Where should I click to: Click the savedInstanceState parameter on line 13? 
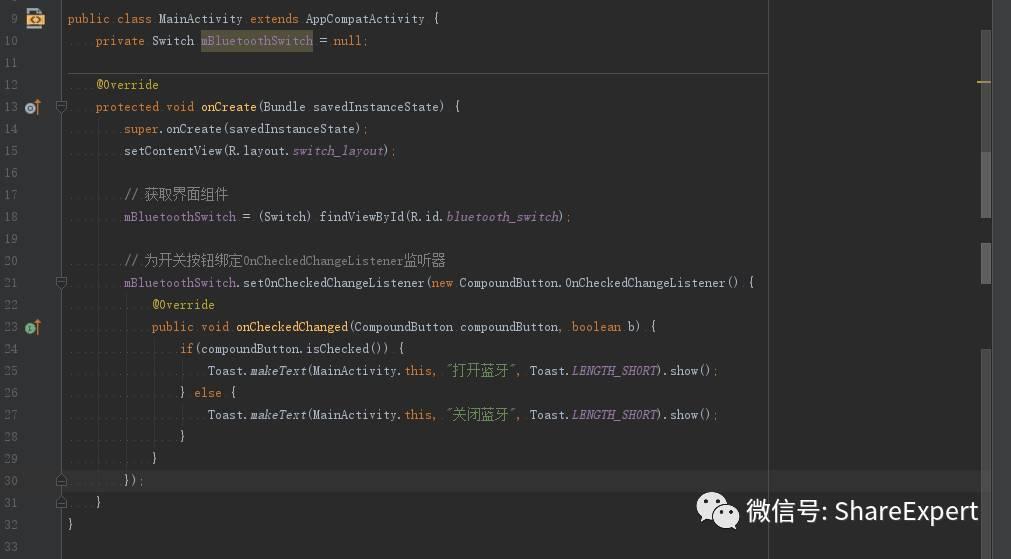tap(377, 107)
